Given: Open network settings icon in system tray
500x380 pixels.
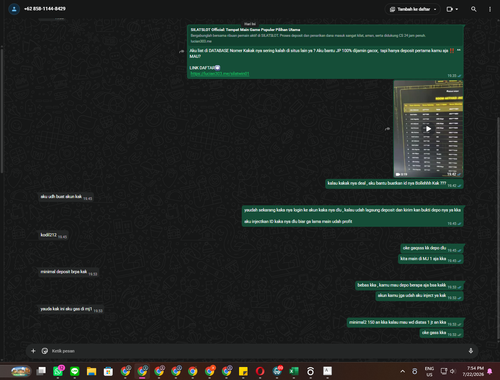Looking at the screenshot, I should (444, 371).
